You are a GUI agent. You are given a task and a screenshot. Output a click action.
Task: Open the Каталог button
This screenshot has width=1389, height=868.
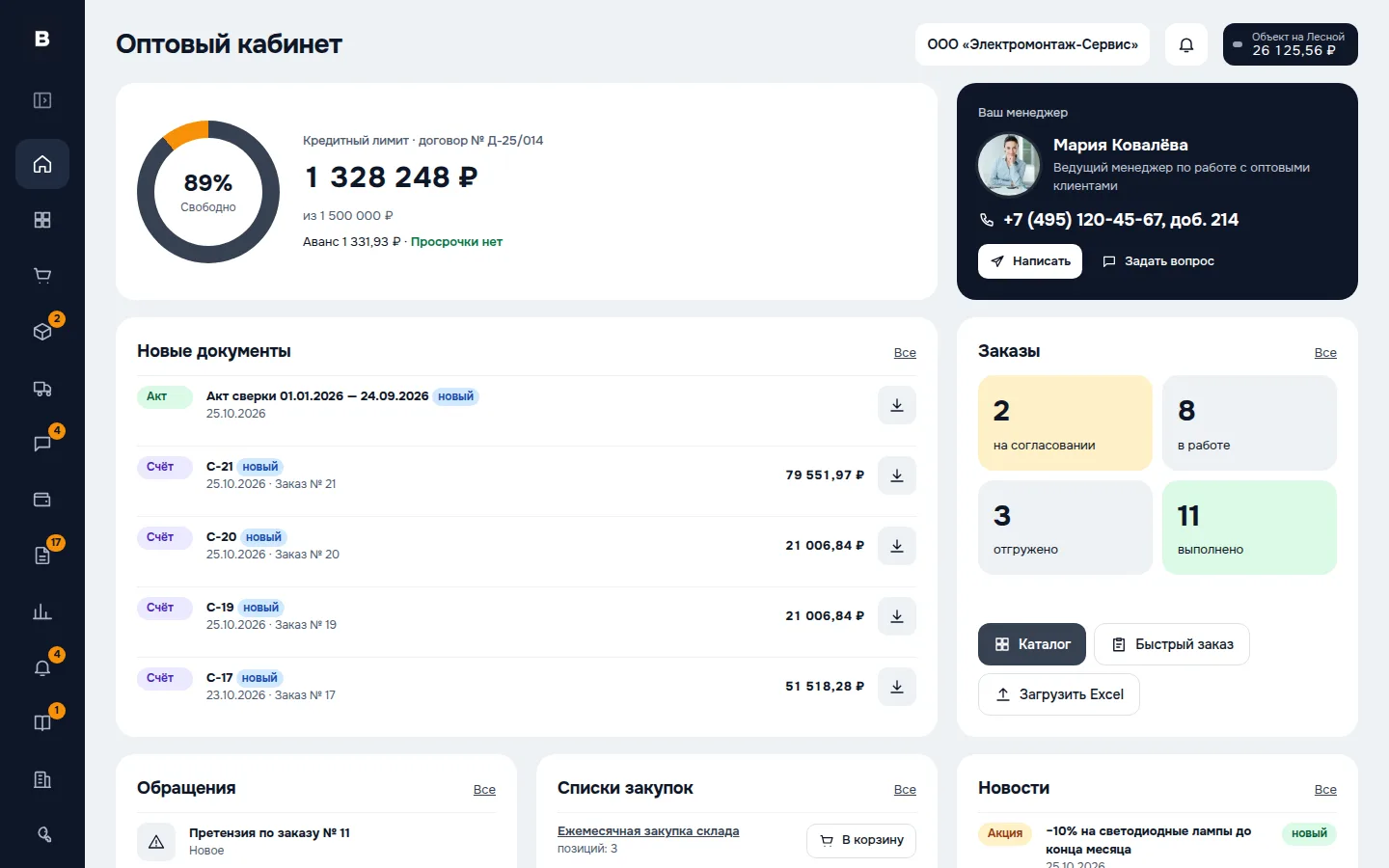click(x=1032, y=644)
